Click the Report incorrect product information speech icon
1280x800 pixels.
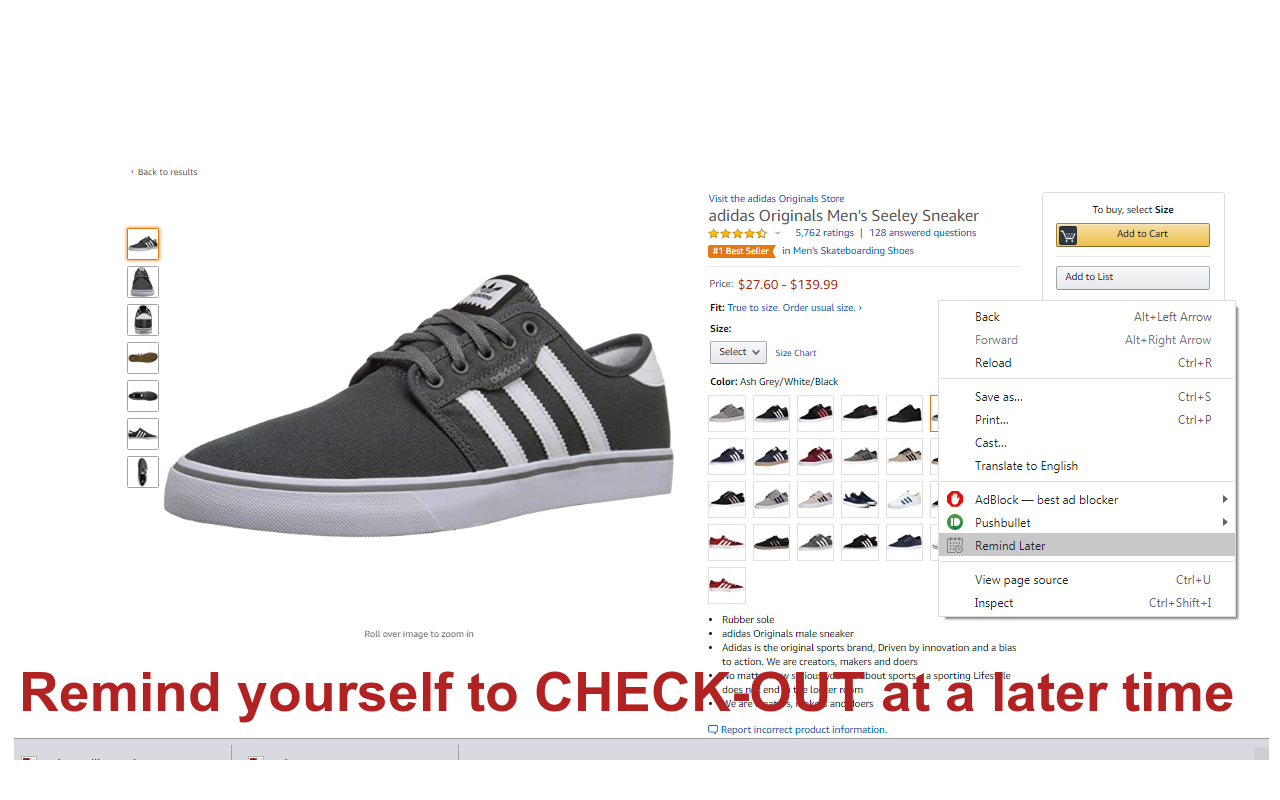tap(713, 730)
